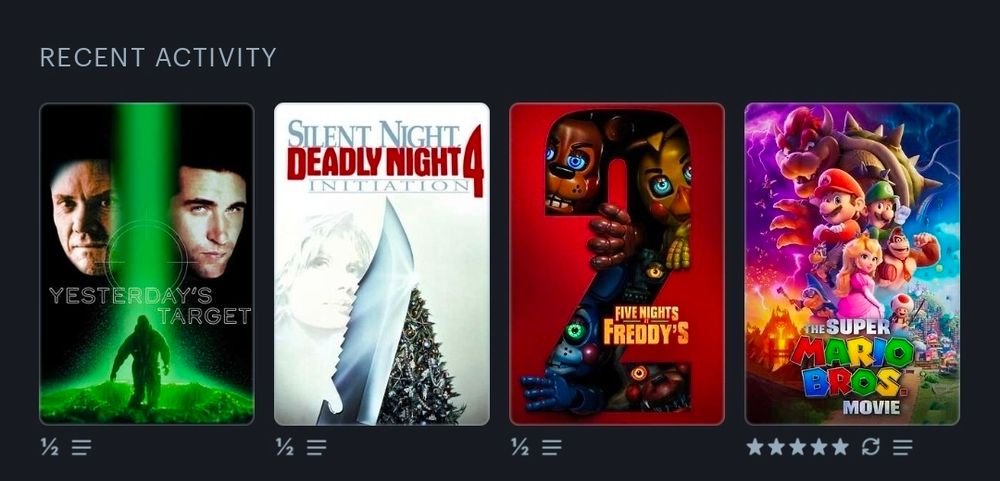Image resolution: width=1000 pixels, height=481 pixels.
Task: Open the Recent Activity section heading
Action: click(158, 57)
